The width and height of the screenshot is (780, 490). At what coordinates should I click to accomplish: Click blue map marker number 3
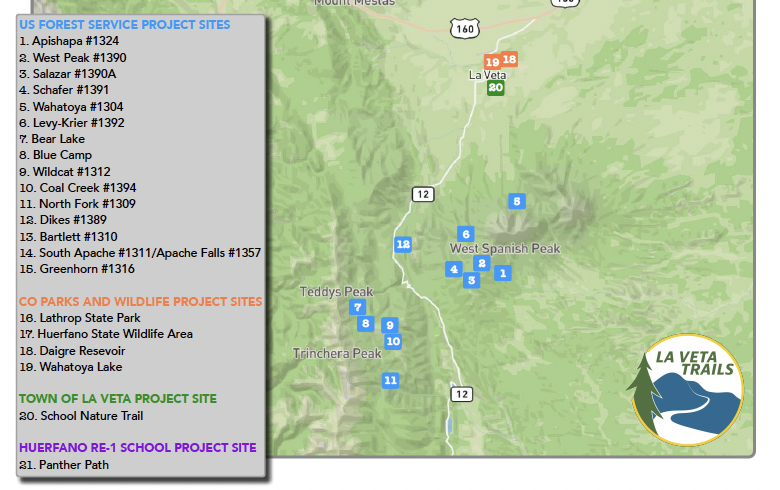tap(471, 280)
